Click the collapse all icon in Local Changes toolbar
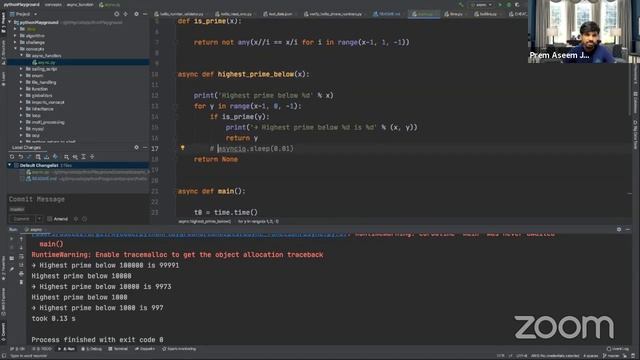 92,157
